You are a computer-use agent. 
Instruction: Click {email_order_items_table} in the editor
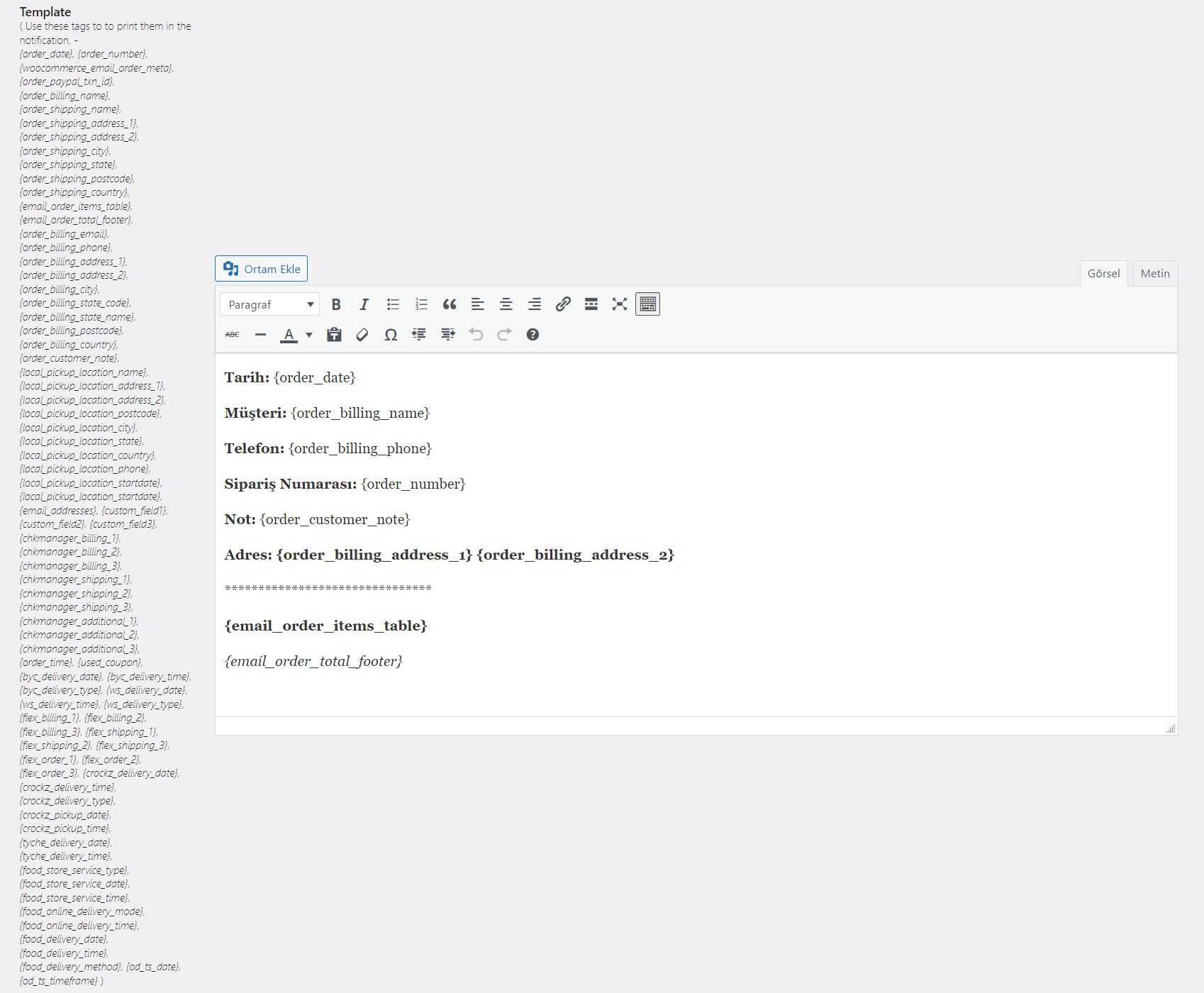click(x=325, y=626)
